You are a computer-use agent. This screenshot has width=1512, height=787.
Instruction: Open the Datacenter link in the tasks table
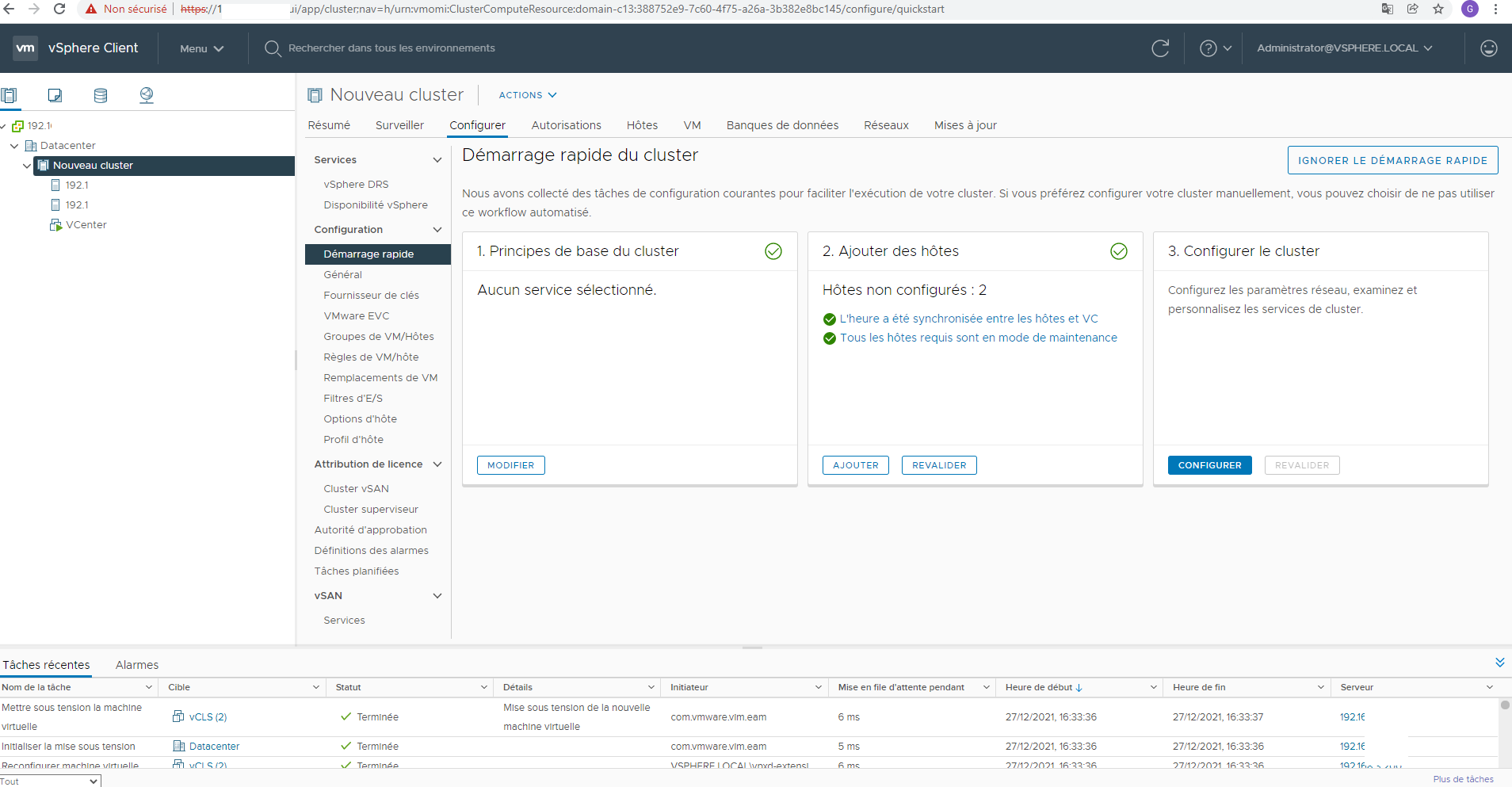click(x=214, y=747)
